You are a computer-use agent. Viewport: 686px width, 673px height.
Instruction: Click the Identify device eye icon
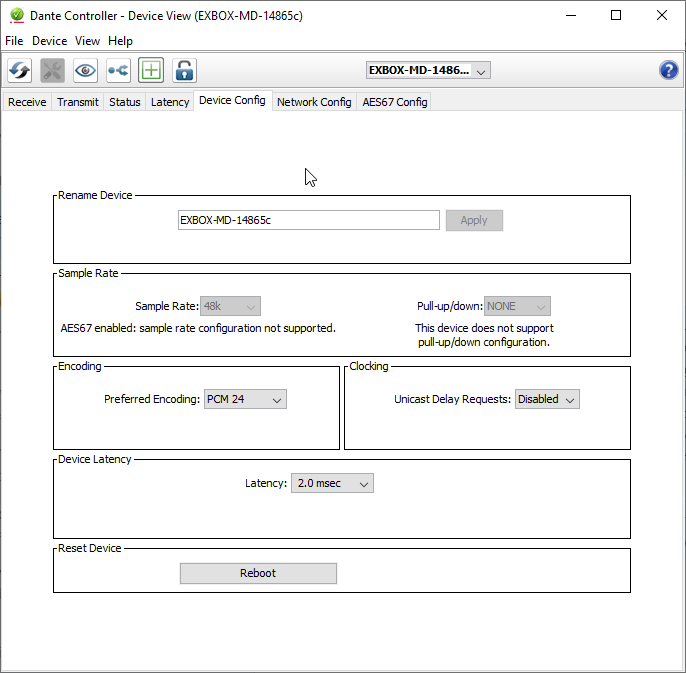point(85,70)
